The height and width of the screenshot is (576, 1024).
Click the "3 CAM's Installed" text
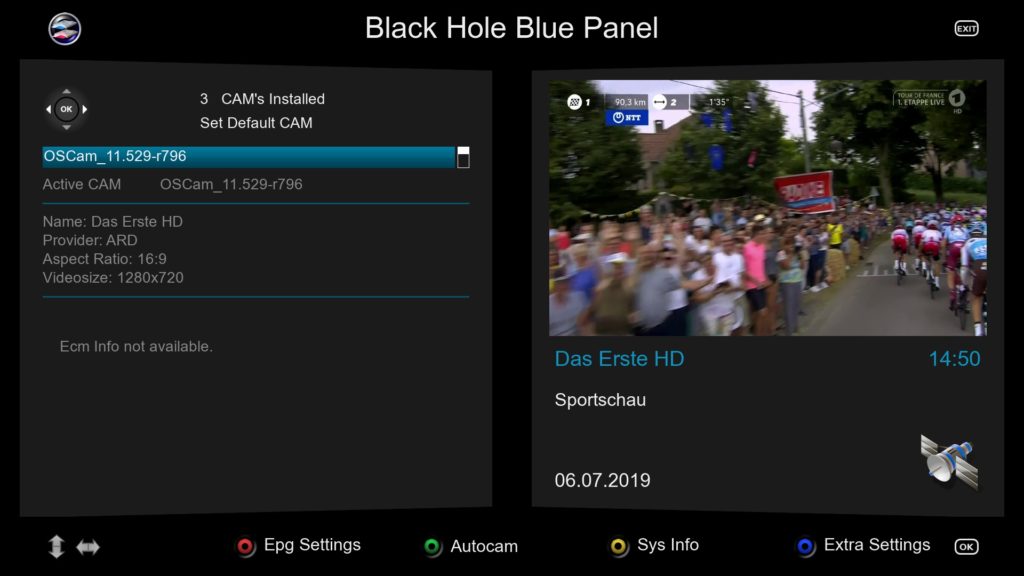(x=263, y=99)
